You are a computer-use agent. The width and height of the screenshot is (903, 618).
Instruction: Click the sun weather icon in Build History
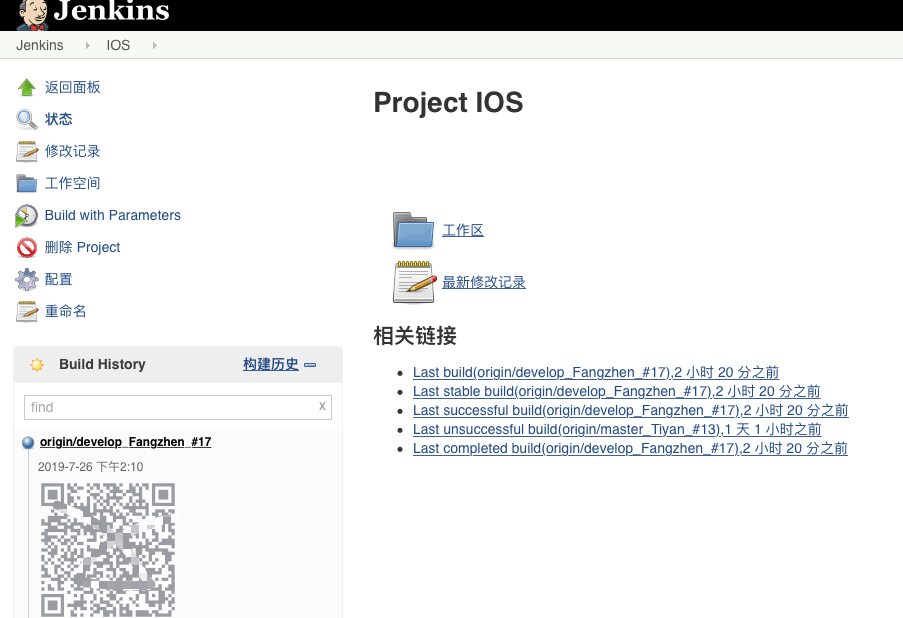37,365
